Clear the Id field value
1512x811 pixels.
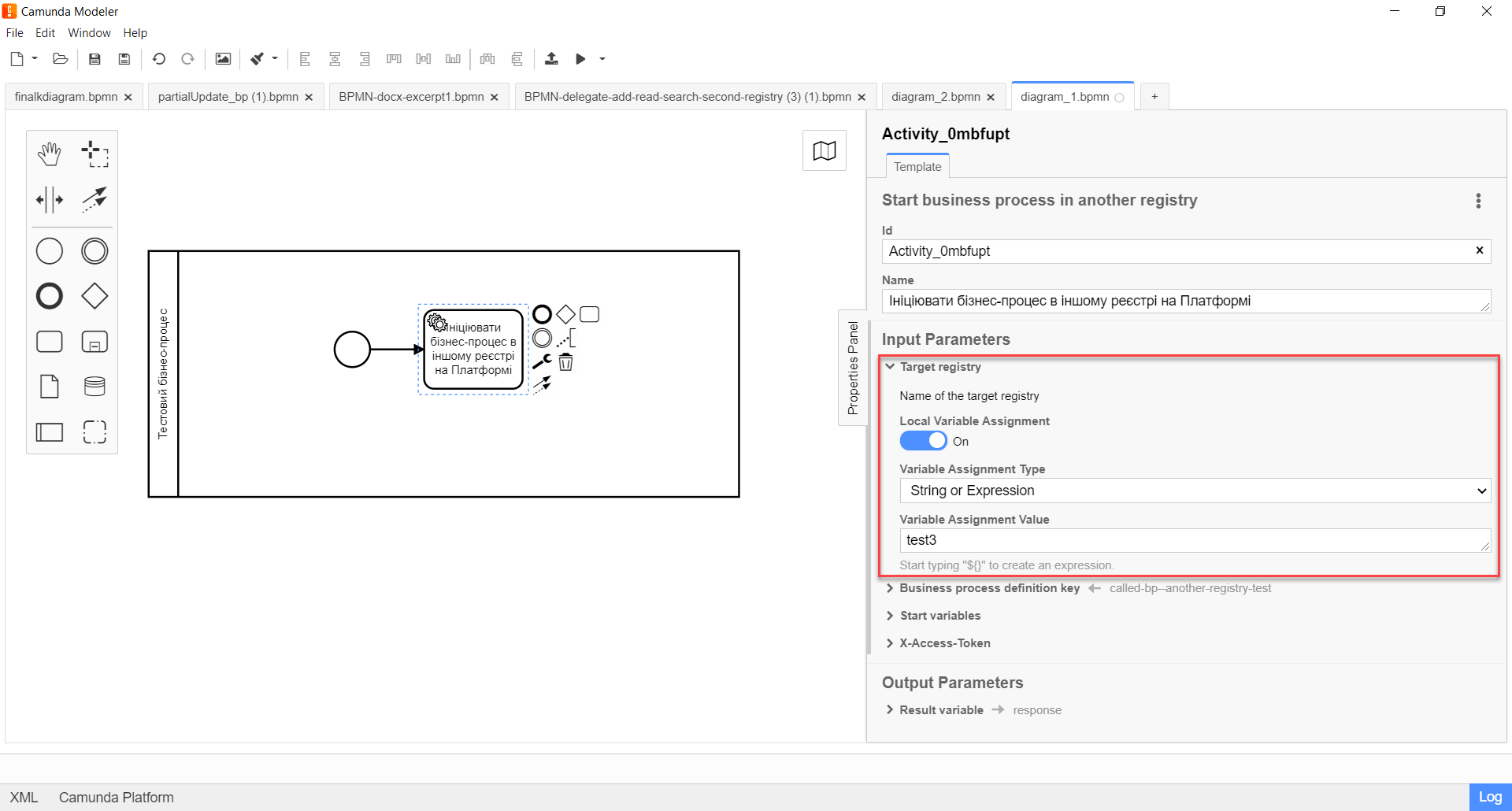pos(1479,250)
